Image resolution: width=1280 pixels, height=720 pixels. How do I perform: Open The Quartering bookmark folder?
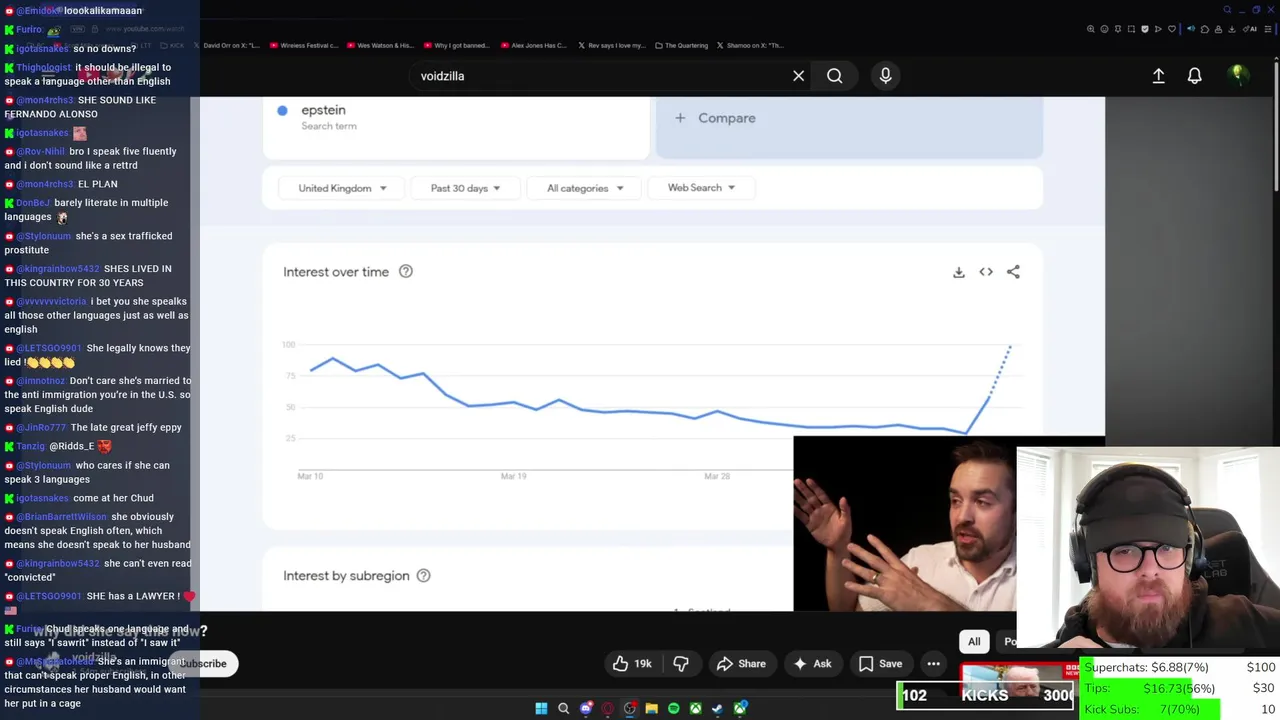tap(682, 45)
